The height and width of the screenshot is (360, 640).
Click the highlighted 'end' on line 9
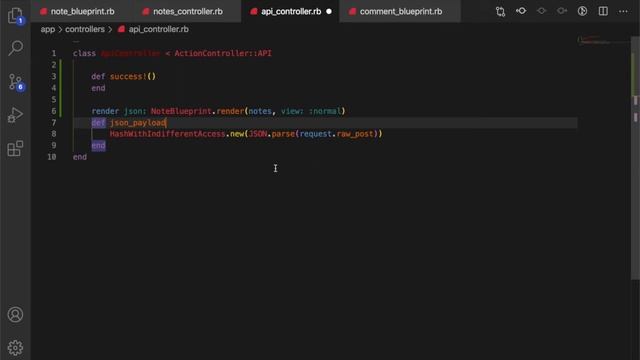point(98,145)
